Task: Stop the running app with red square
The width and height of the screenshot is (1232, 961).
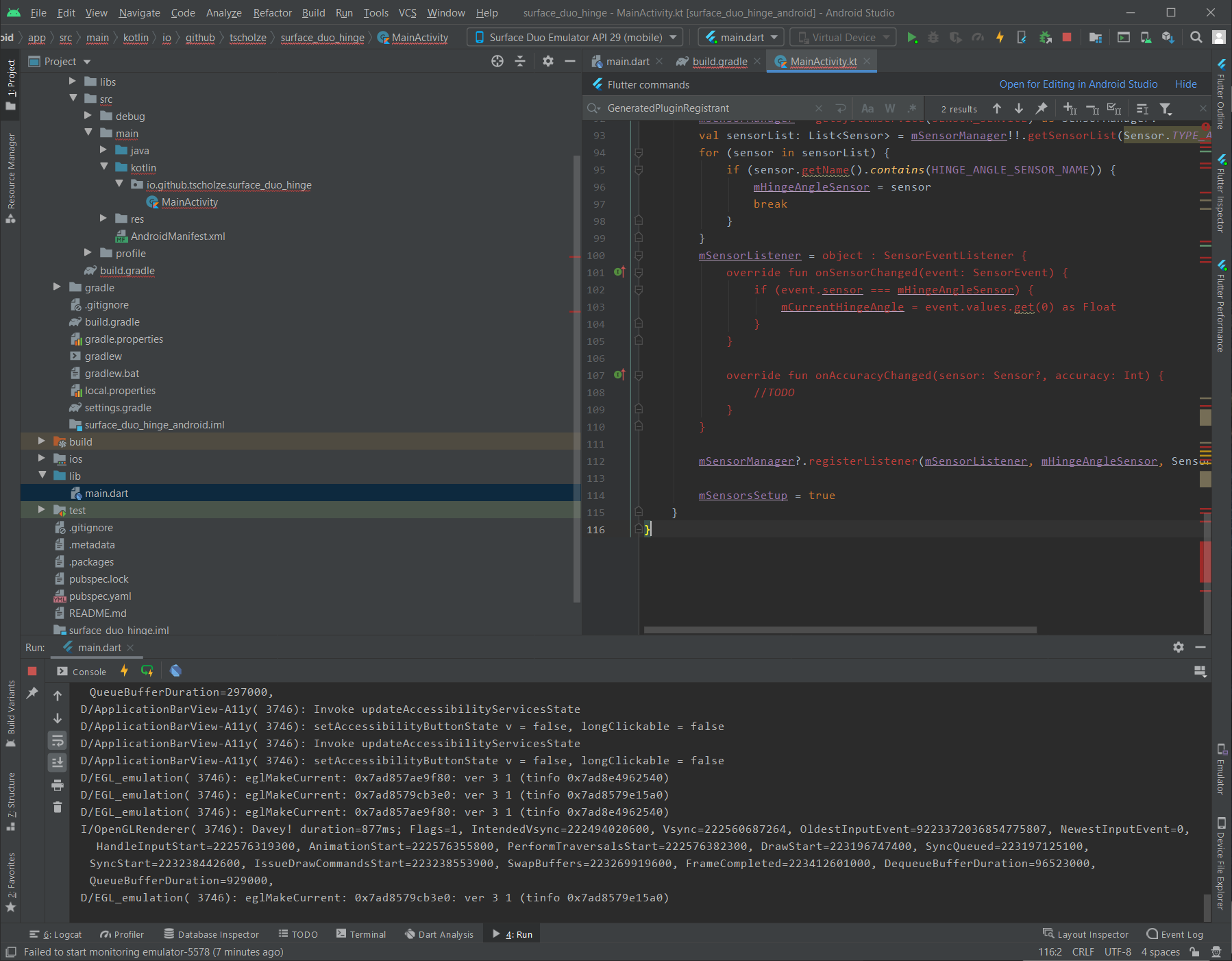Action: coord(1065,37)
